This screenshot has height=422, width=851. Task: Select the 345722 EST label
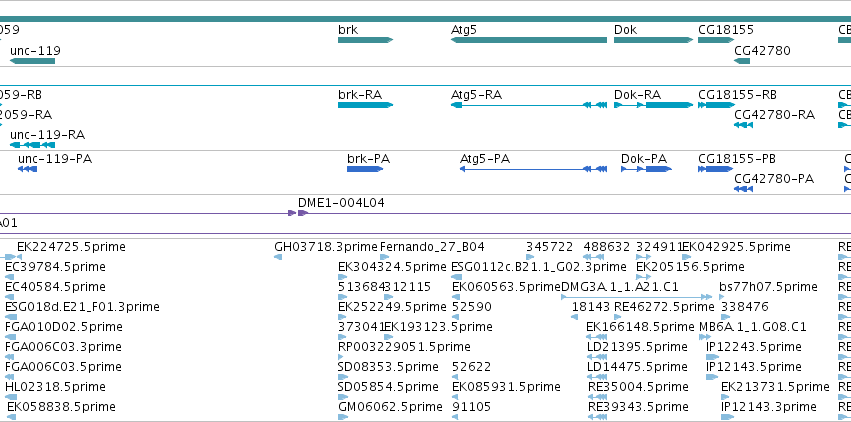pyautogui.click(x=549, y=247)
